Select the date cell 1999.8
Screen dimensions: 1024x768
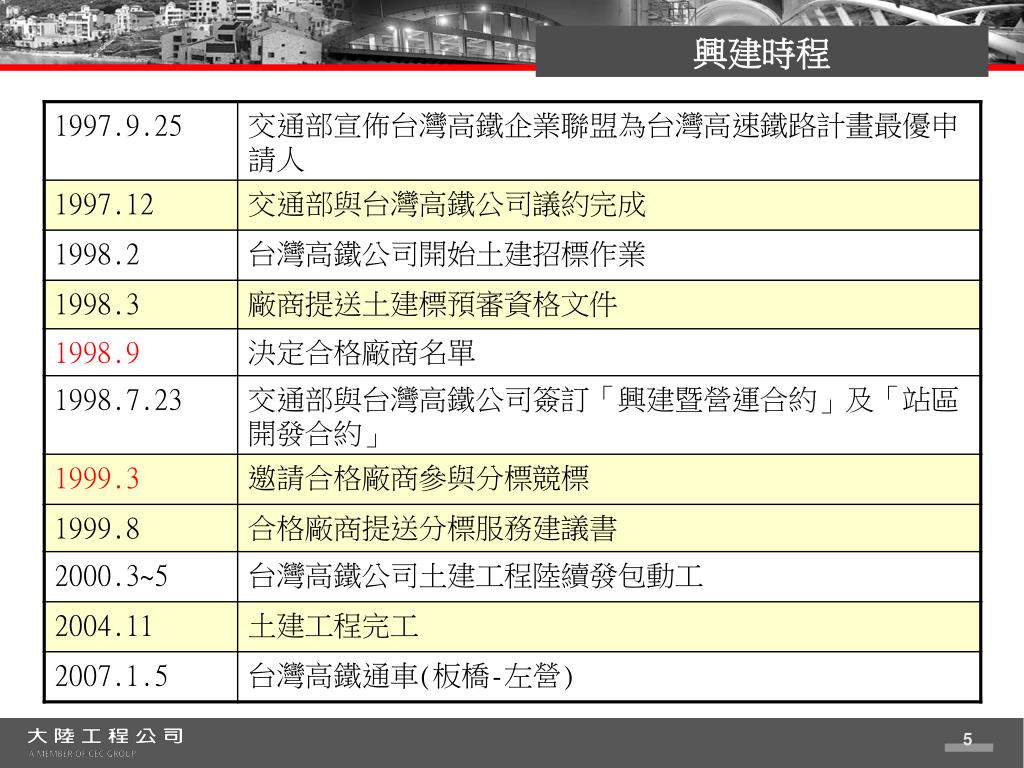click(x=140, y=528)
